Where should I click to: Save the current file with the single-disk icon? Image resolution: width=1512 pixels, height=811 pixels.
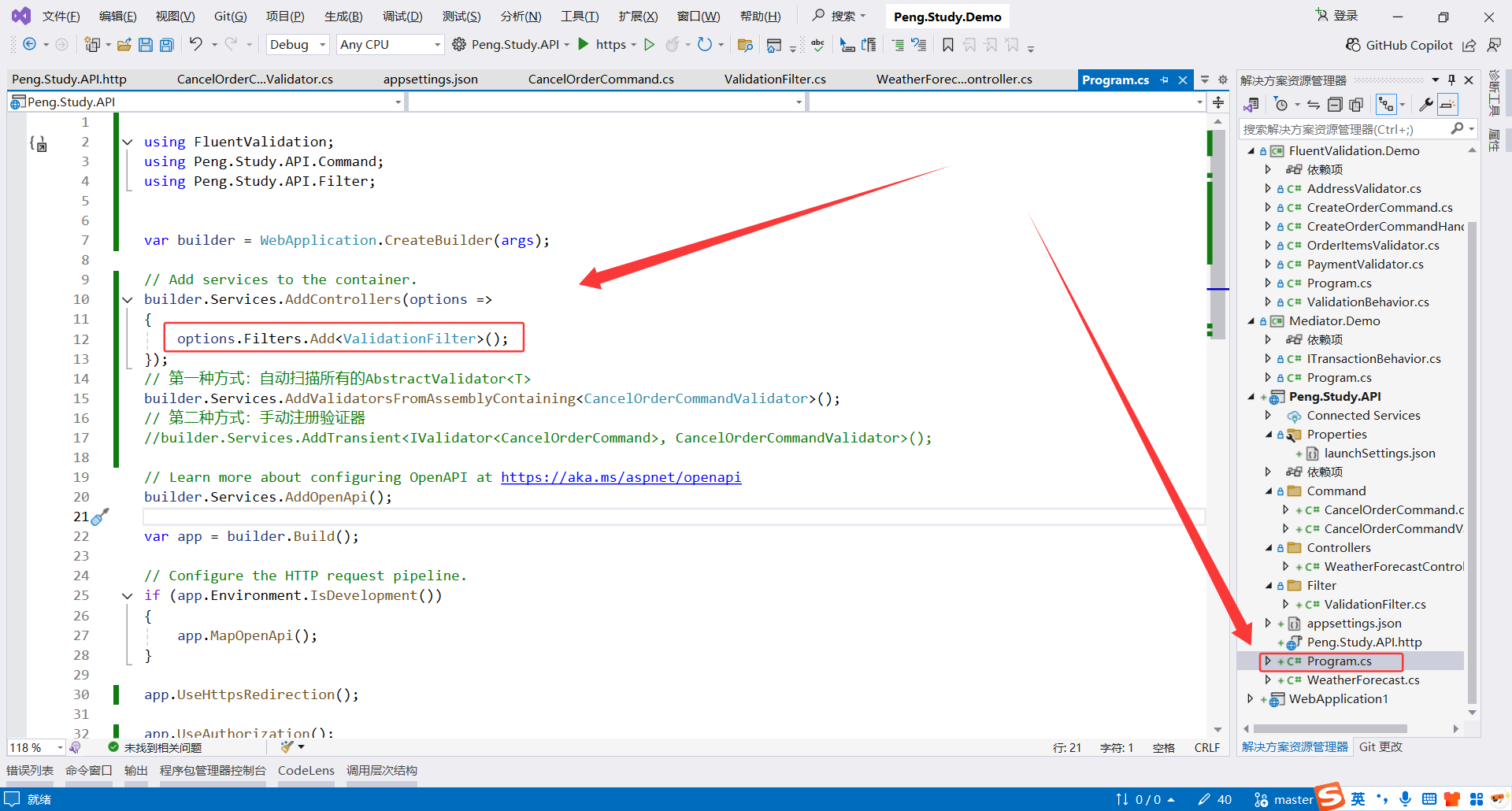click(146, 45)
